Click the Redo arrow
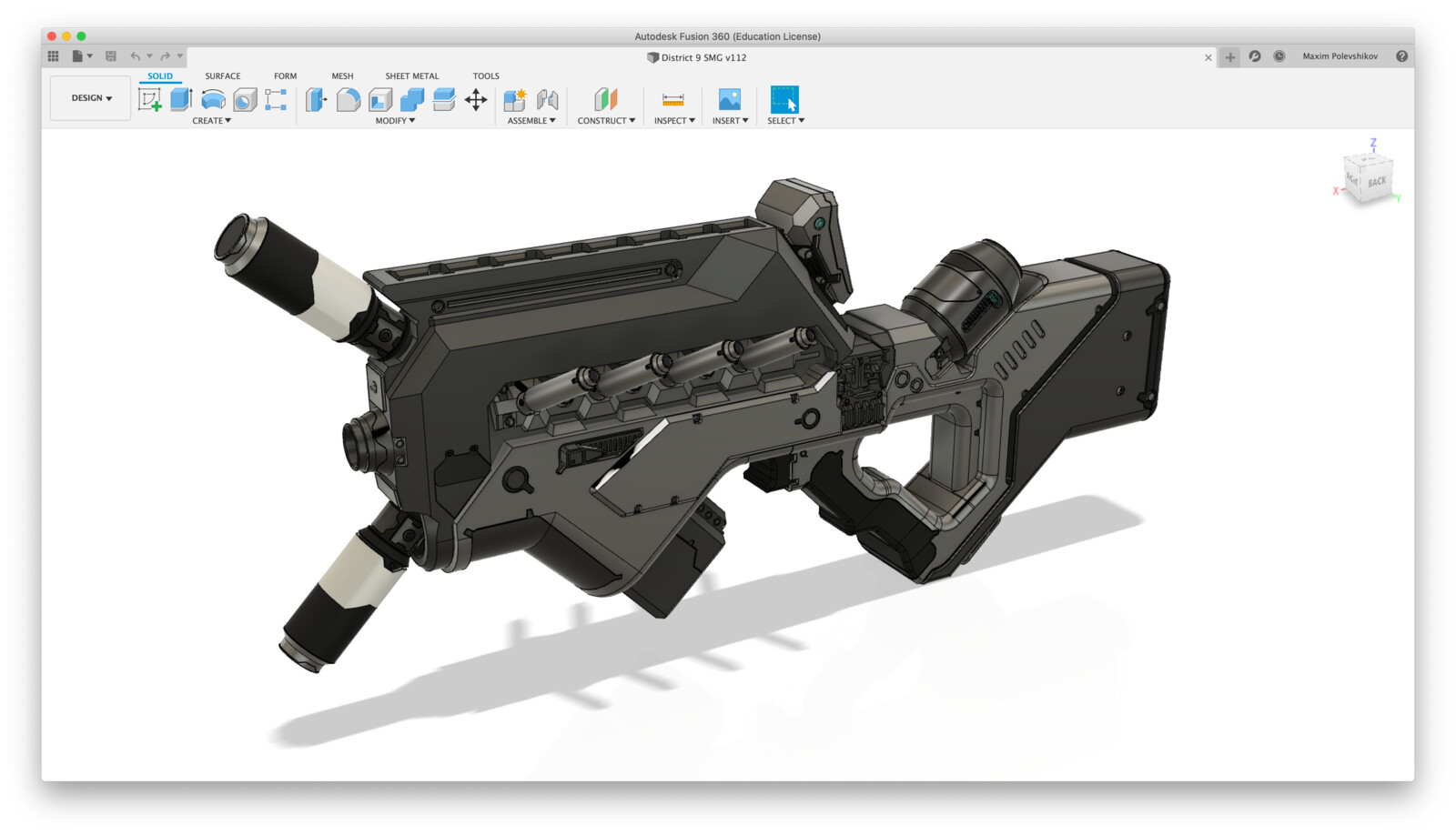Viewport: 1456px width, 836px height. (166, 56)
